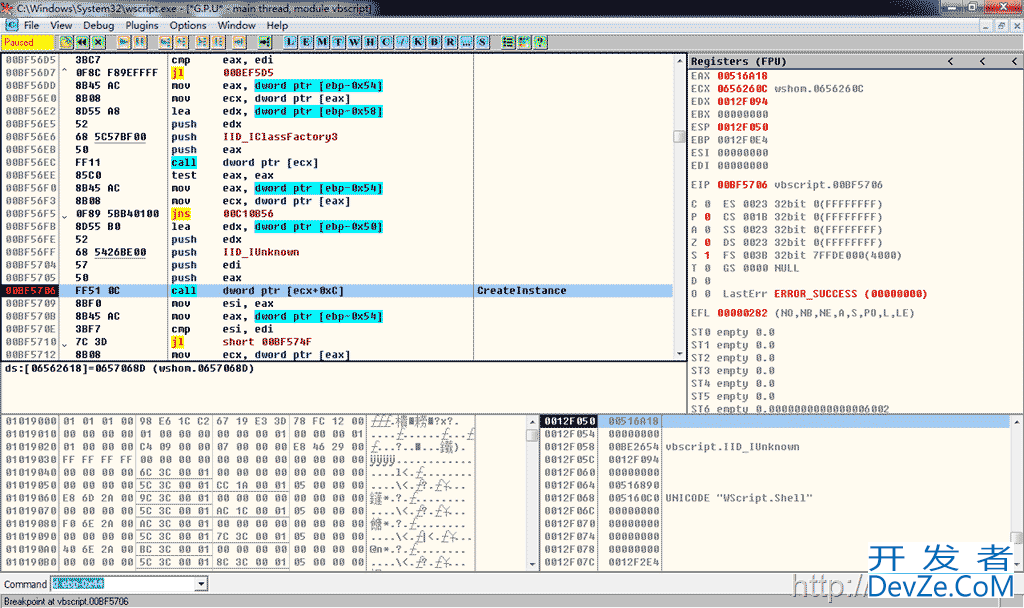1024x608 pixels.
Task: Close the debugged program with X icon
Action: pos(98,42)
